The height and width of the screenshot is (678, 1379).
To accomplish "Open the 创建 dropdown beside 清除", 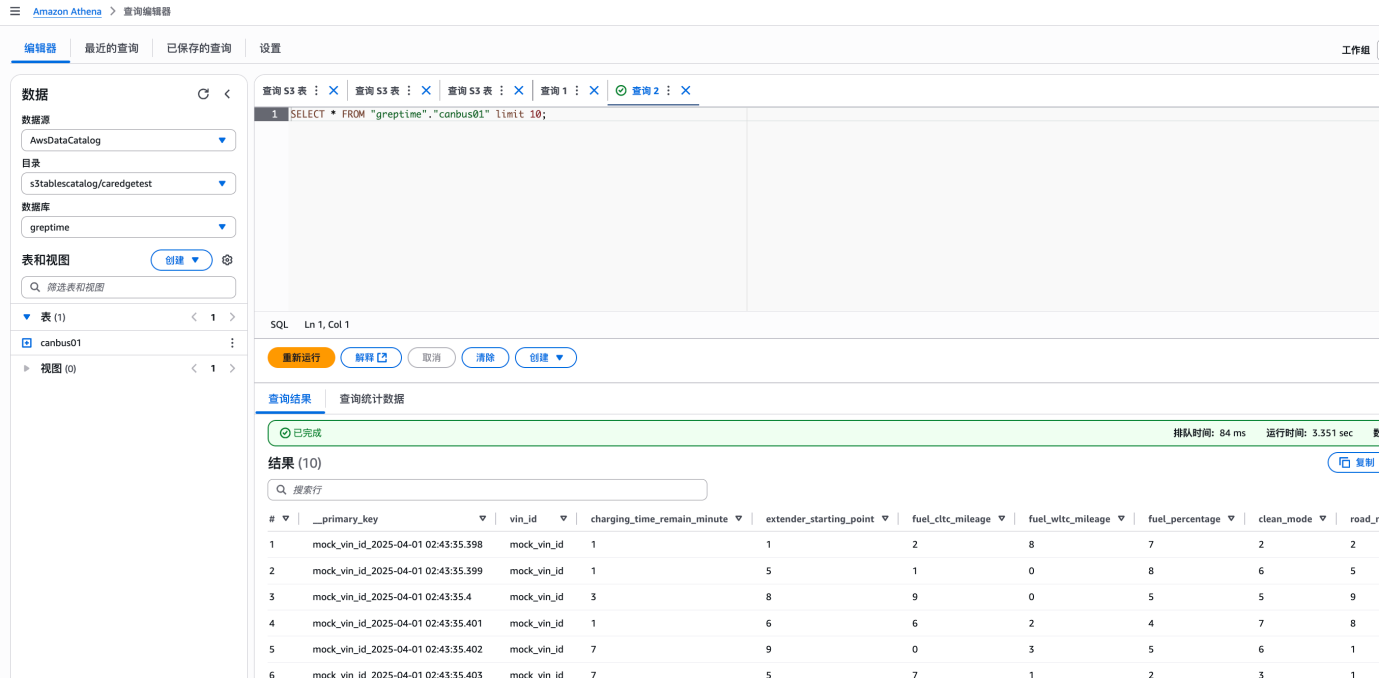I will point(546,357).
